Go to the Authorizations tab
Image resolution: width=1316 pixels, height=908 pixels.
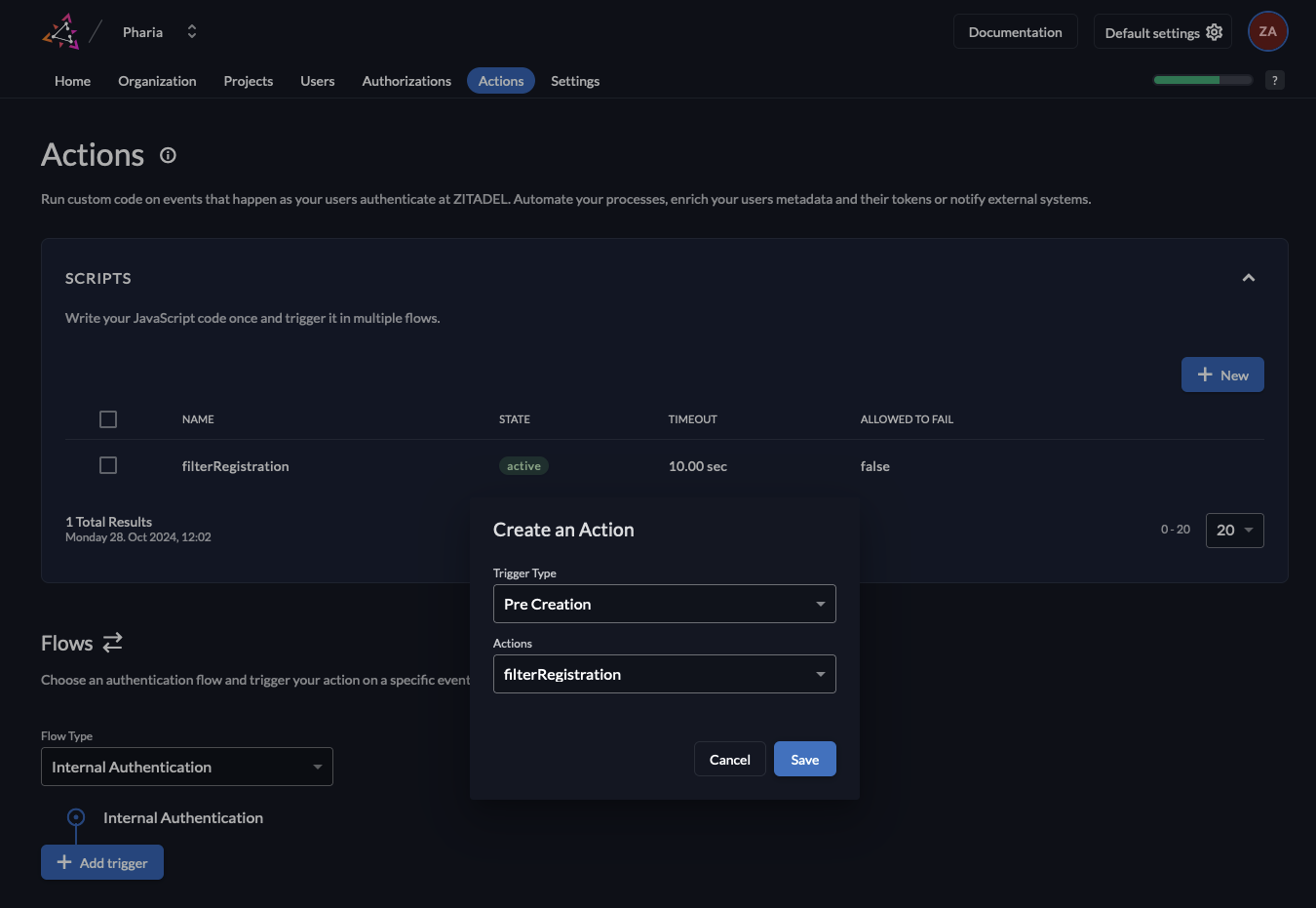[x=406, y=81]
